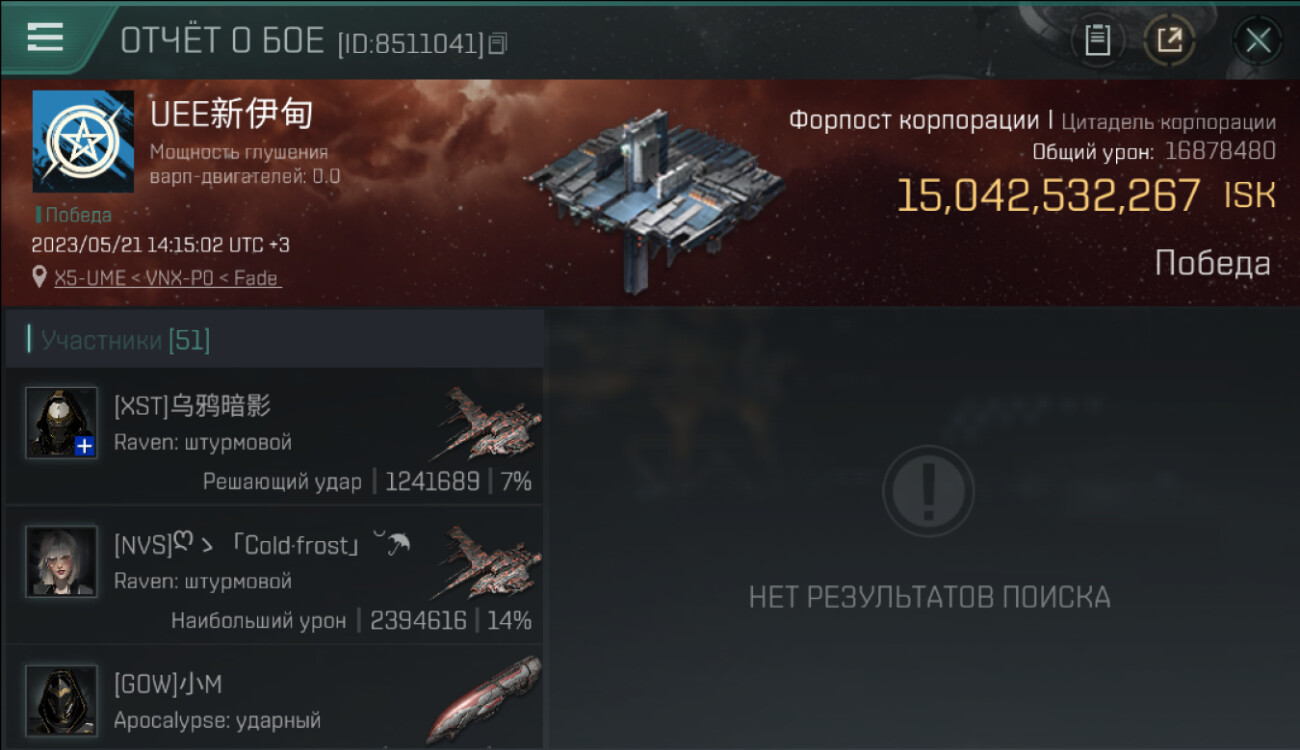
Task: Open the clipboard report icon
Action: (x=1097, y=40)
